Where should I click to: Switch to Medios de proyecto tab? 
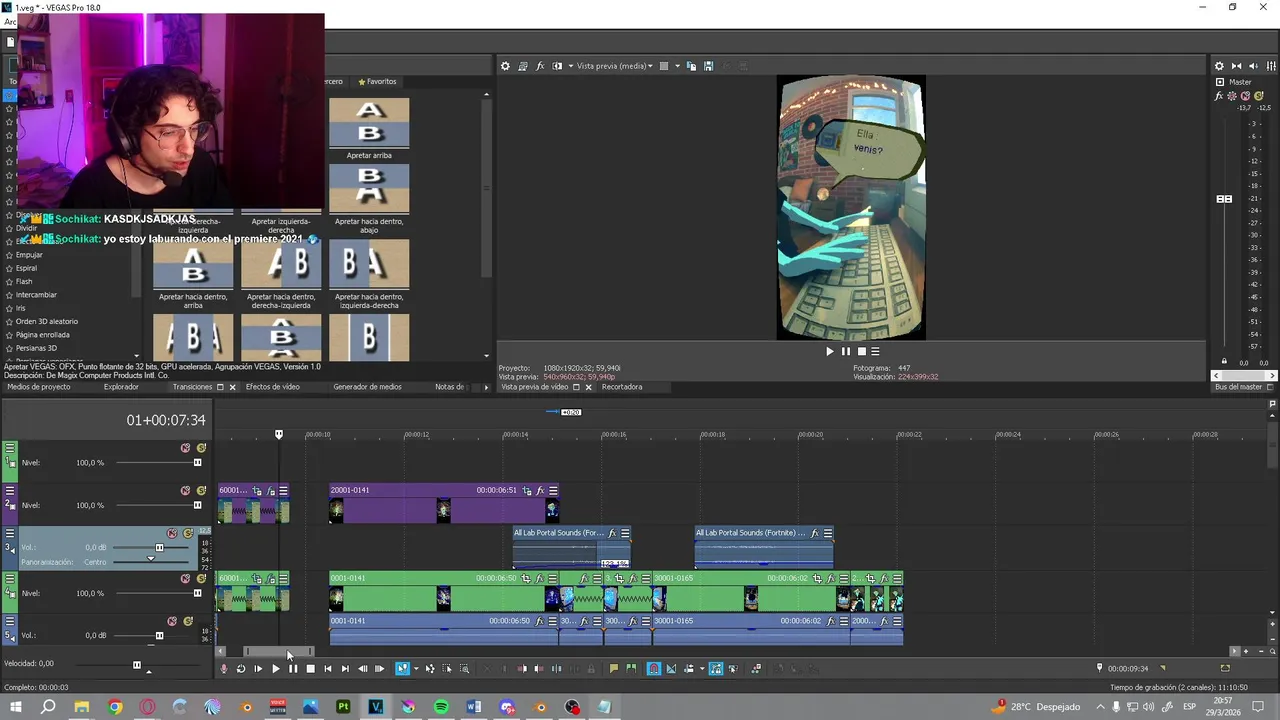point(38,387)
